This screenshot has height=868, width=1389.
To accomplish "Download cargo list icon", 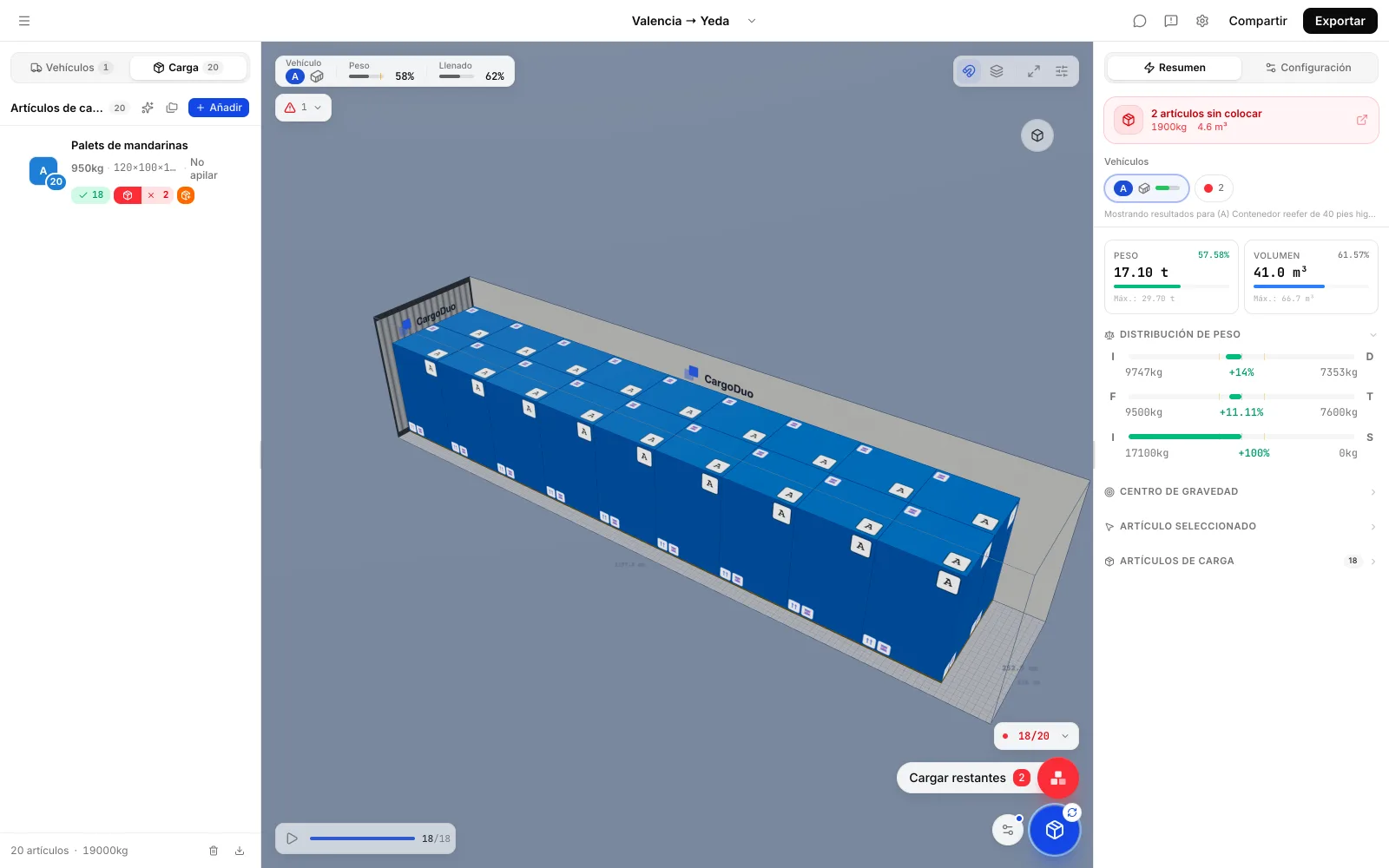I will click(x=240, y=851).
